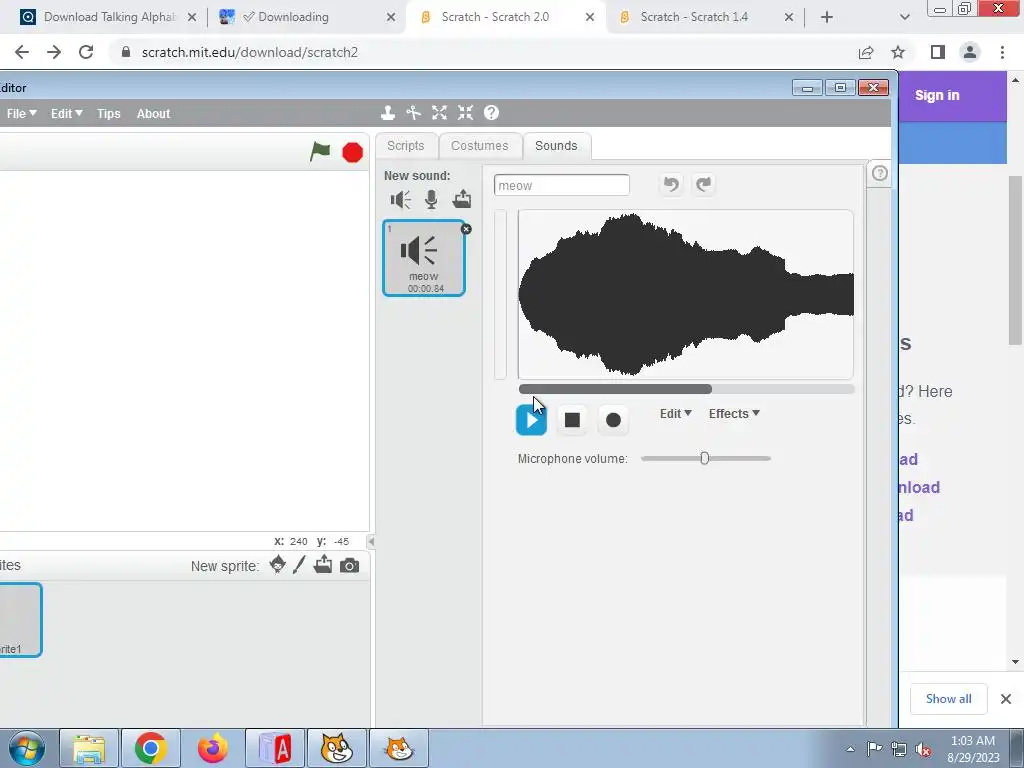Open Firefox from taskbar
1024x768 pixels.
coord(212,748)
